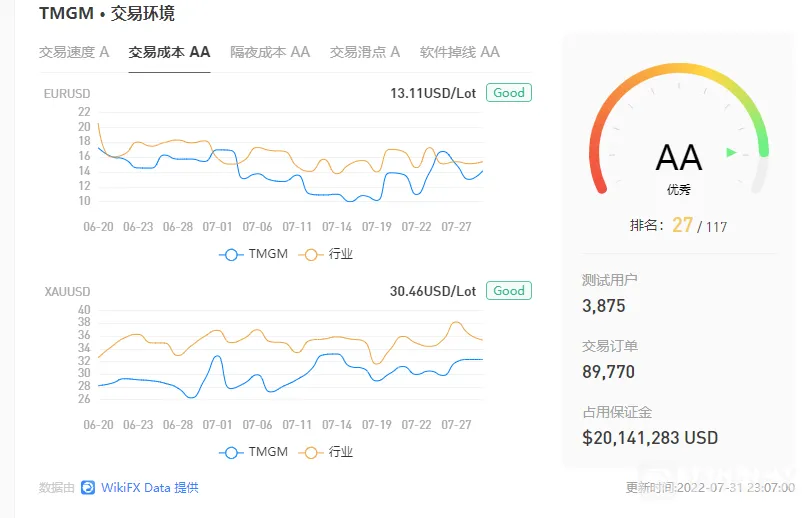Screen dimensions: 809x518
Task: Toggle TMGM series in EURUSD chart legend
Action: pos(253,254)
